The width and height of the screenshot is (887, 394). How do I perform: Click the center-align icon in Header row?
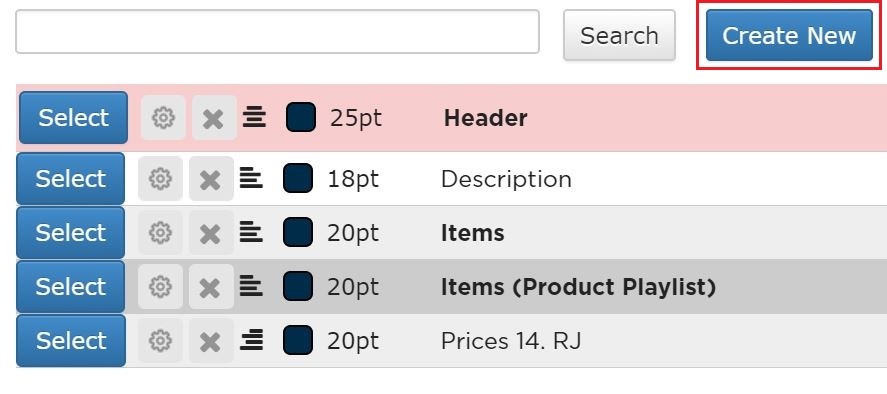pyautogui.click(x=255, y=118)
